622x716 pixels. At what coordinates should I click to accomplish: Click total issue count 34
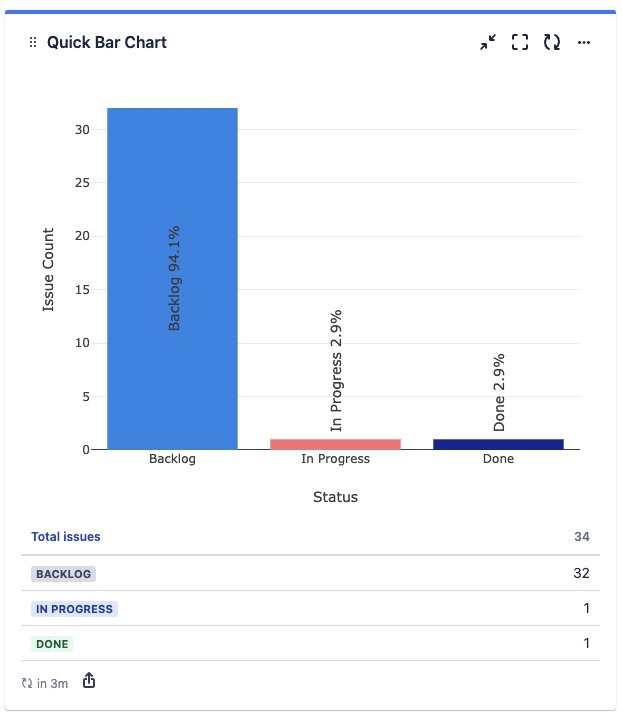coord(581,537)
